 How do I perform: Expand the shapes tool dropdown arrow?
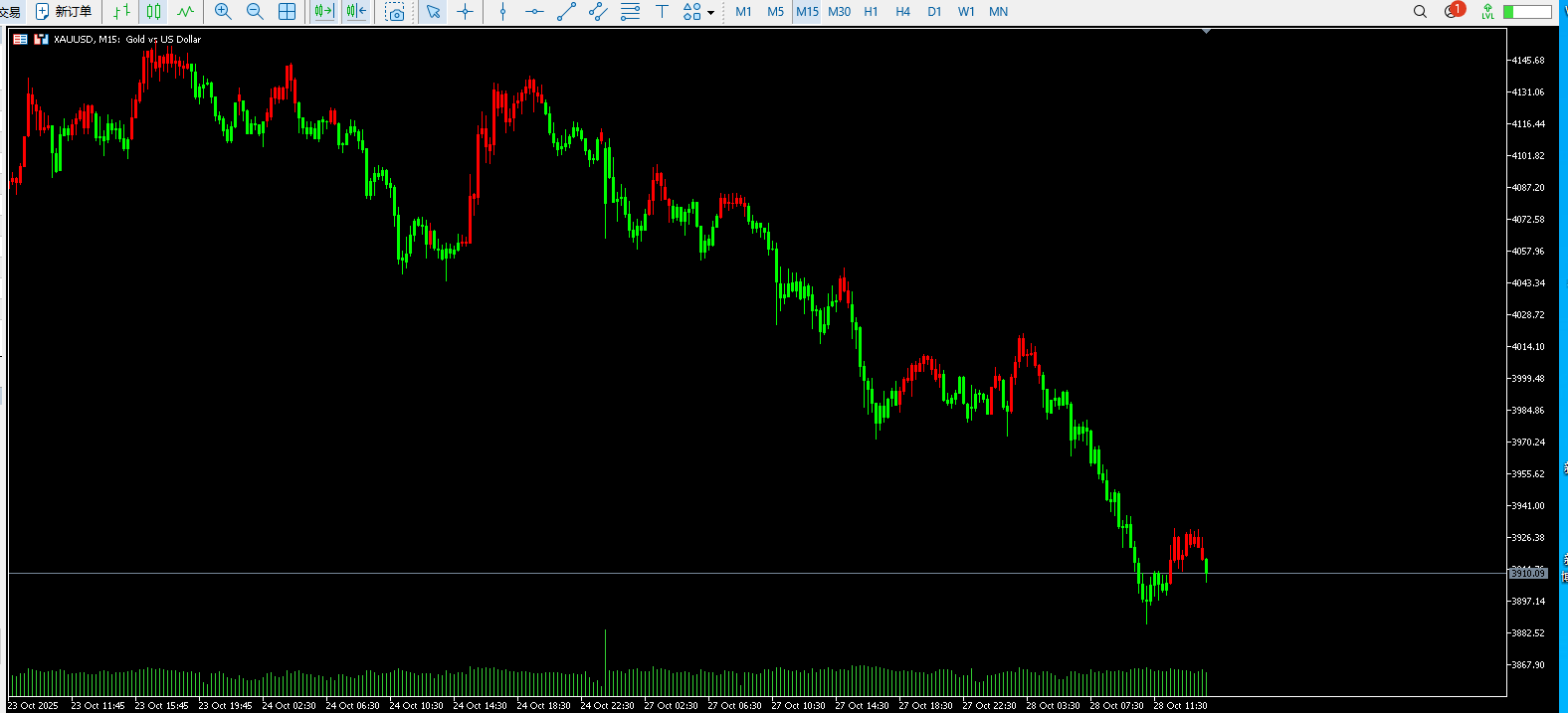tap(710, 13)
